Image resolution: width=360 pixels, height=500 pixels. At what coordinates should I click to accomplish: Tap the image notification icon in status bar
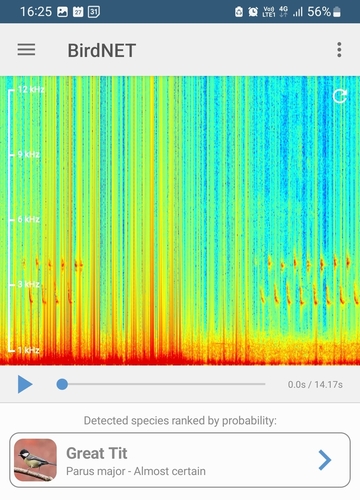click(x=62, y=12)
